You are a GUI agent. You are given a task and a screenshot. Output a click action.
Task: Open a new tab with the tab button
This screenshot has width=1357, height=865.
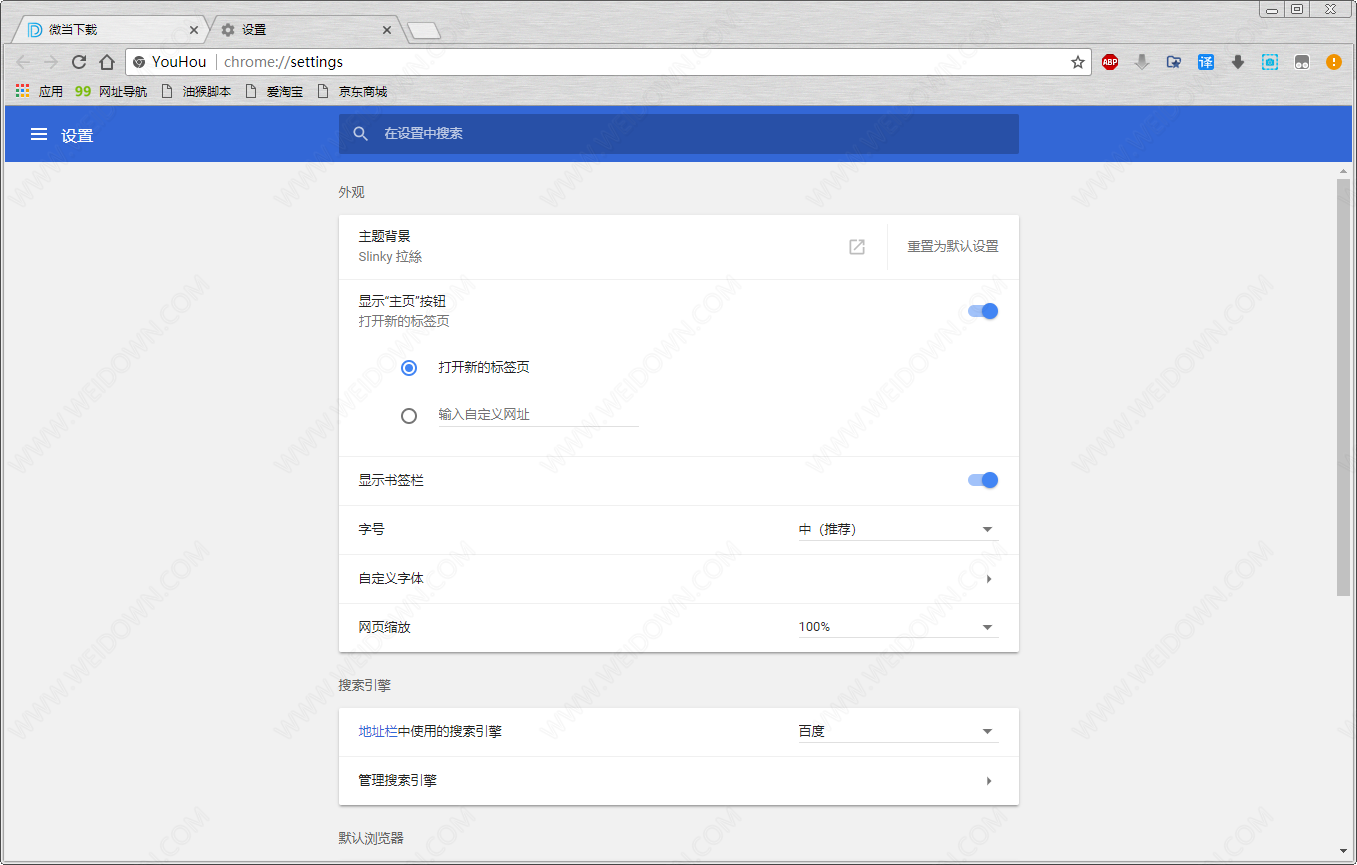[424, 31]
